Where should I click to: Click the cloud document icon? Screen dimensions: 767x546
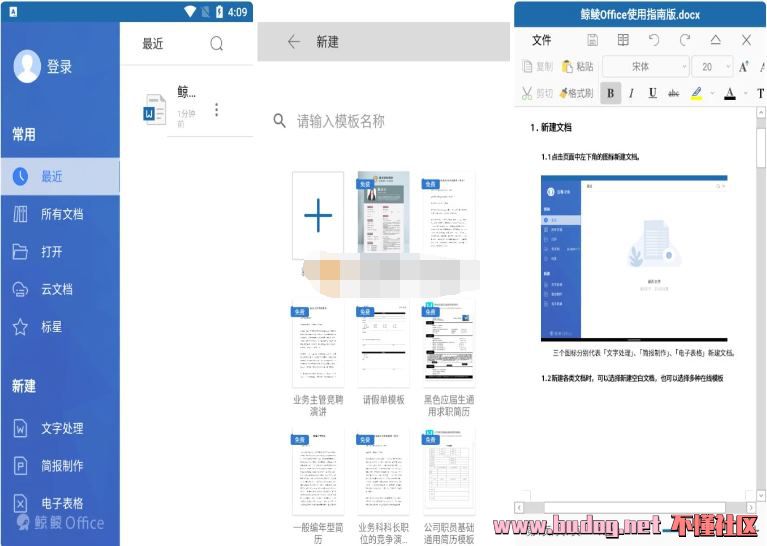pyautogui.click(x=20, y=289)
